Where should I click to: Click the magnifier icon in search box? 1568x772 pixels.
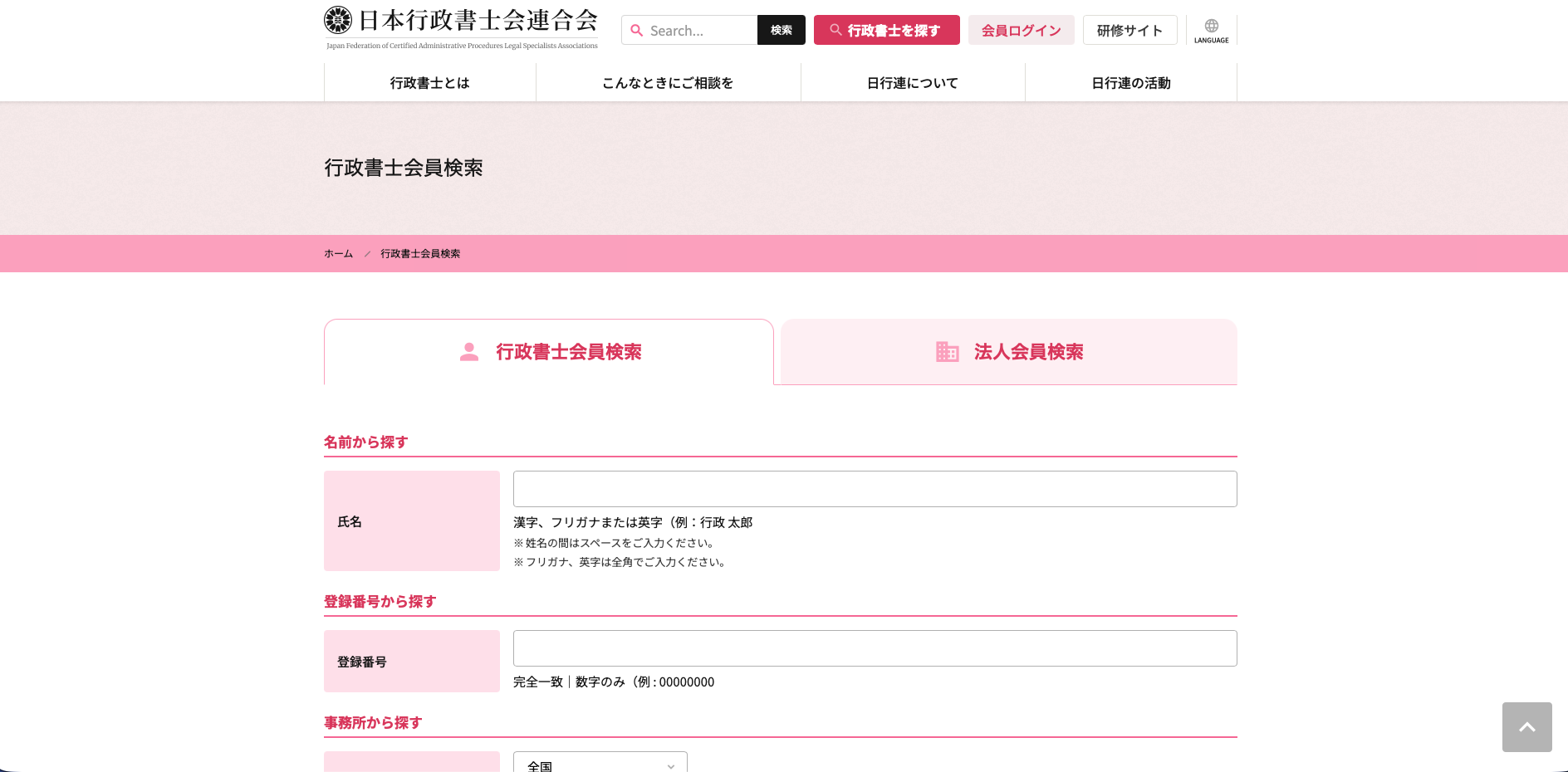coord(637,31)
